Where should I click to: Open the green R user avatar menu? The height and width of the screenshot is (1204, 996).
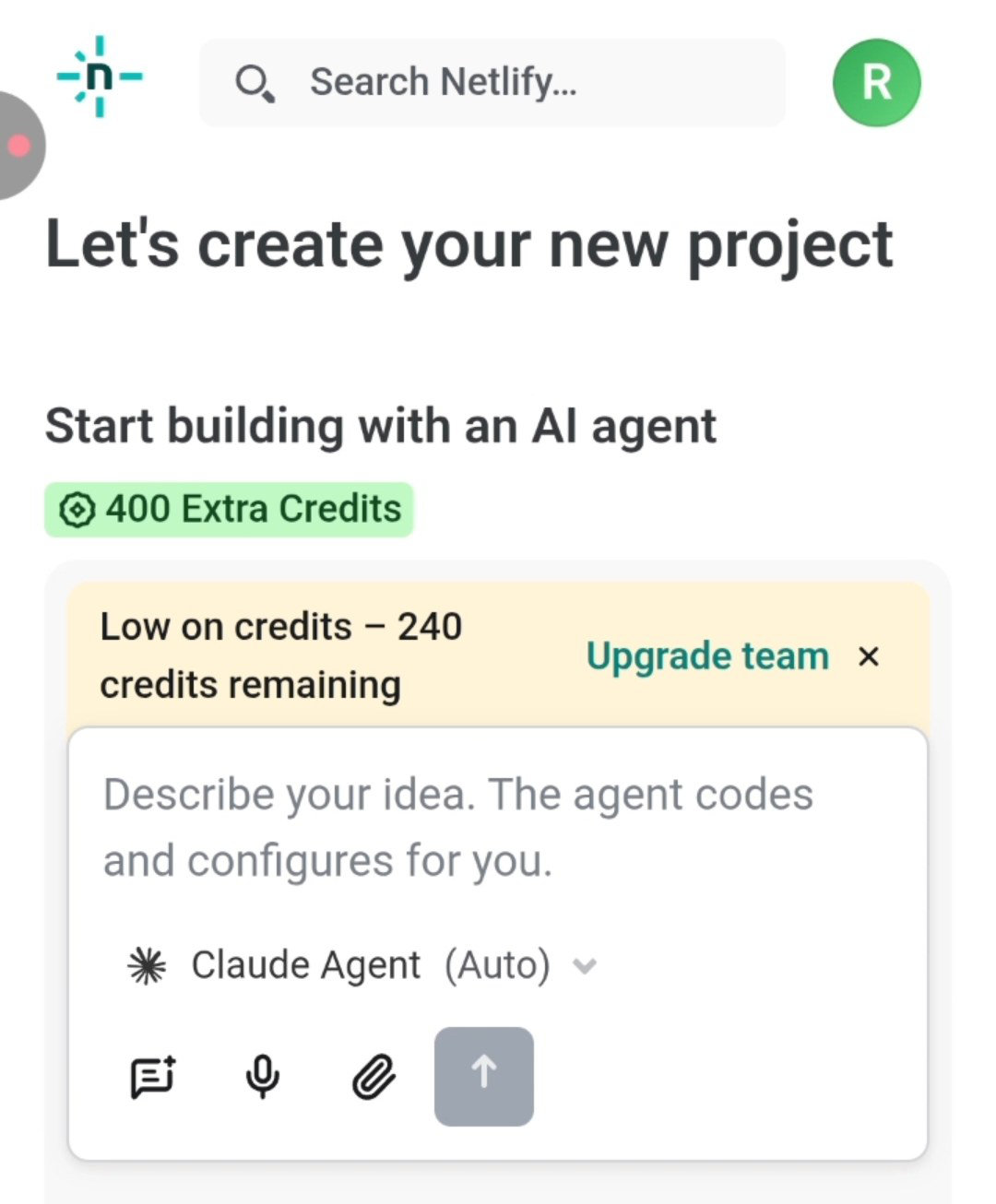(x=876, y=83)
